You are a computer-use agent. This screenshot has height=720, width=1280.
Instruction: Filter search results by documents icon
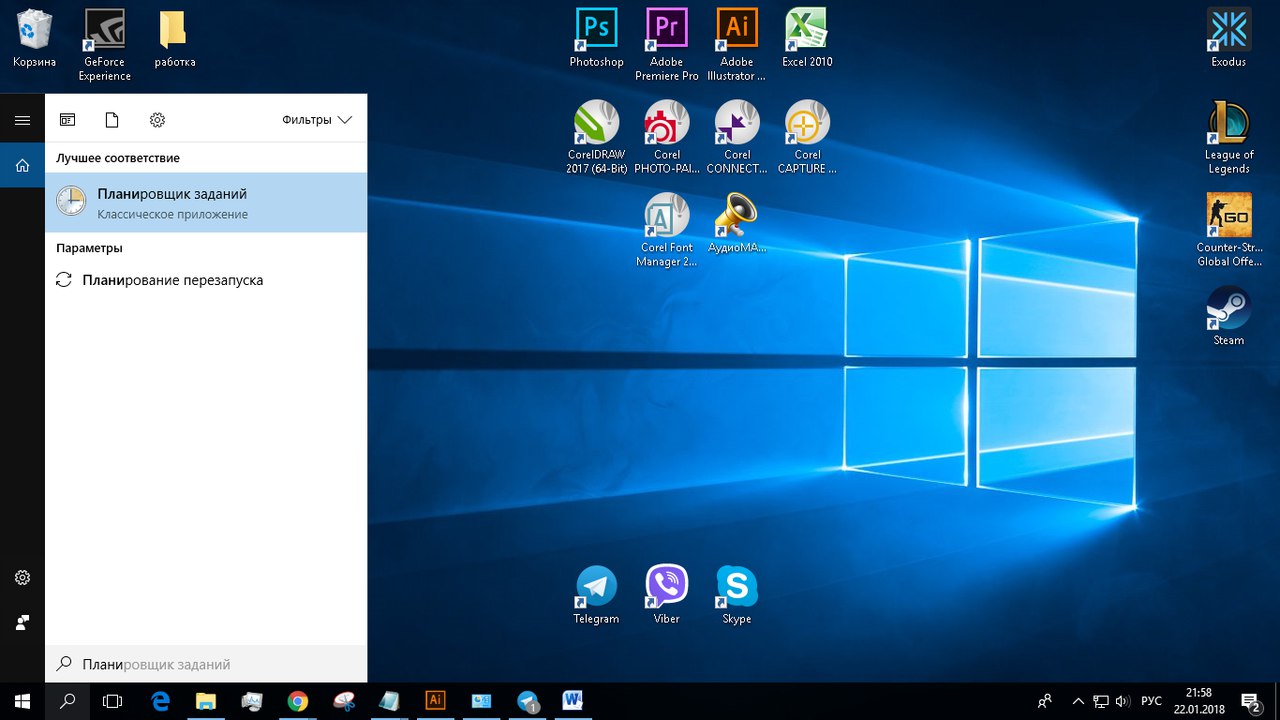[x=112, y=120]
